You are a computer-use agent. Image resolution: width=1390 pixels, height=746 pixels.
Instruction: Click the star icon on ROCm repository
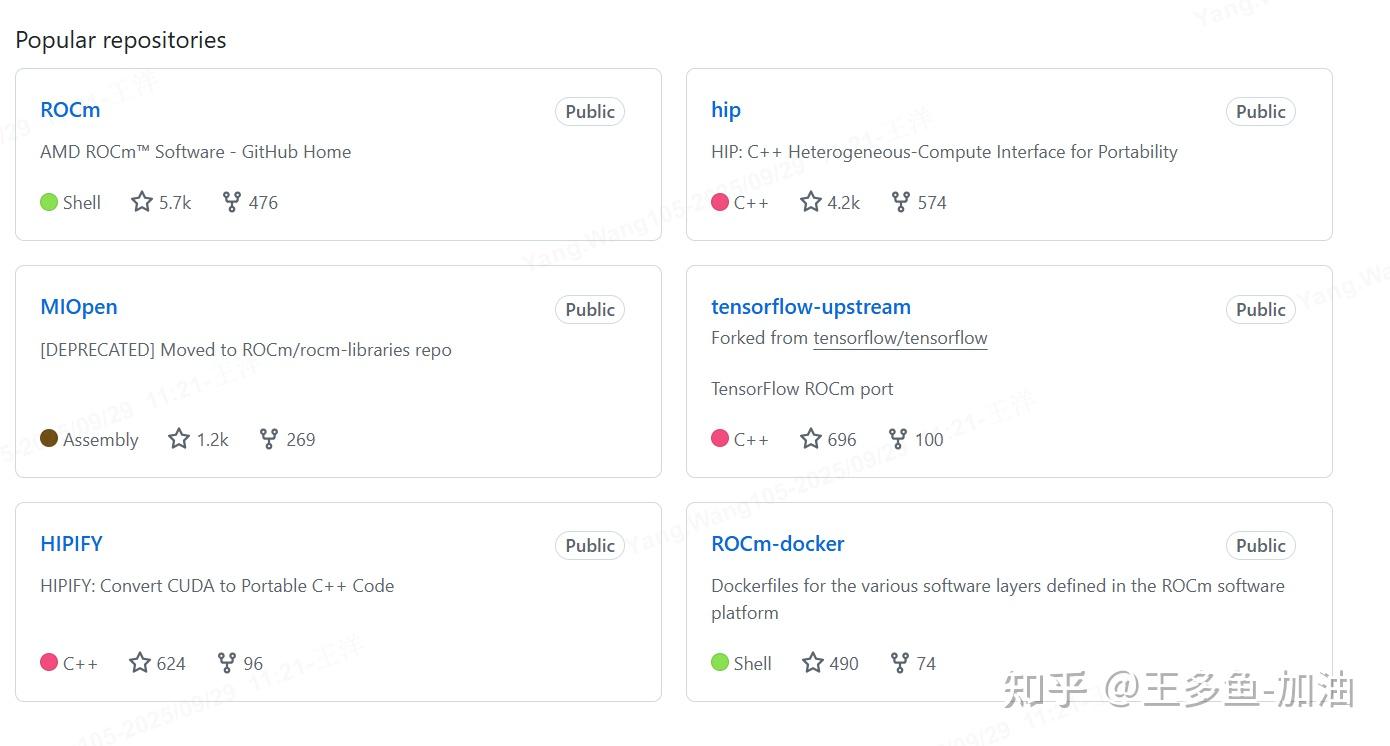coord(142,202)
